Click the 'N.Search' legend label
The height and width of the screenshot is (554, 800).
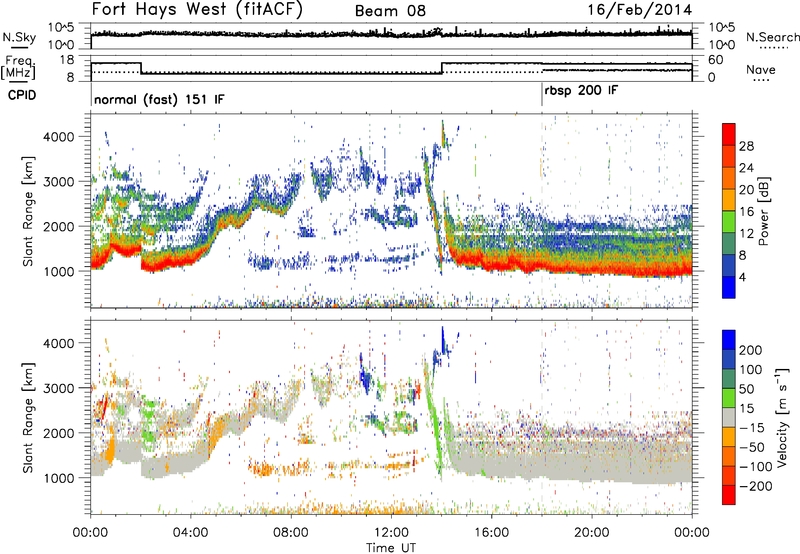pos(772,37)
